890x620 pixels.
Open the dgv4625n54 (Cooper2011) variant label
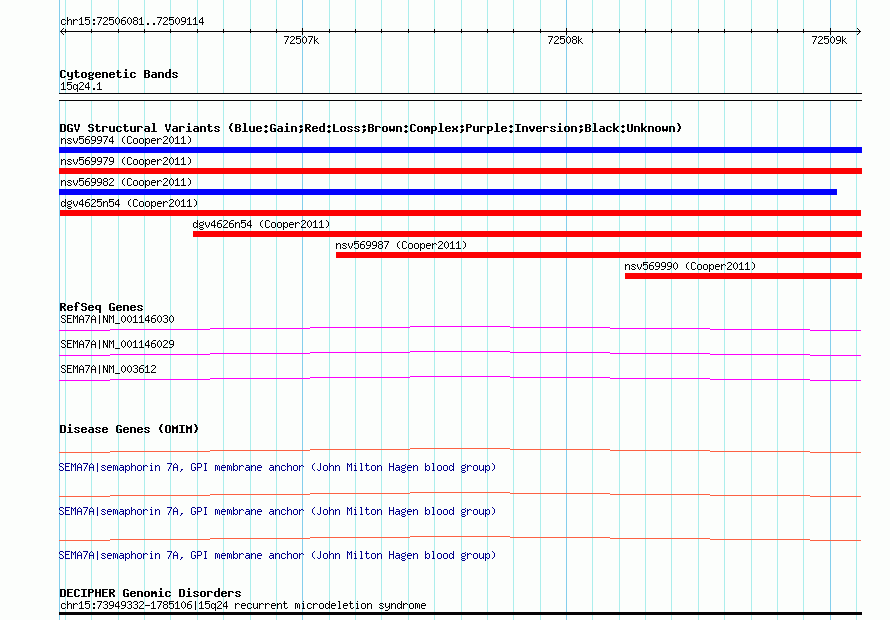pos(129,203)
